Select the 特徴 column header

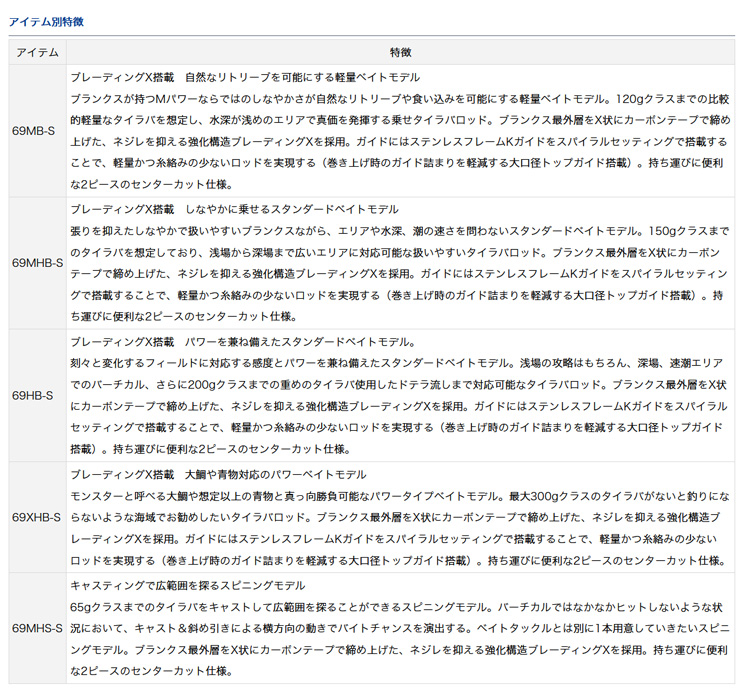click(401, 52)
